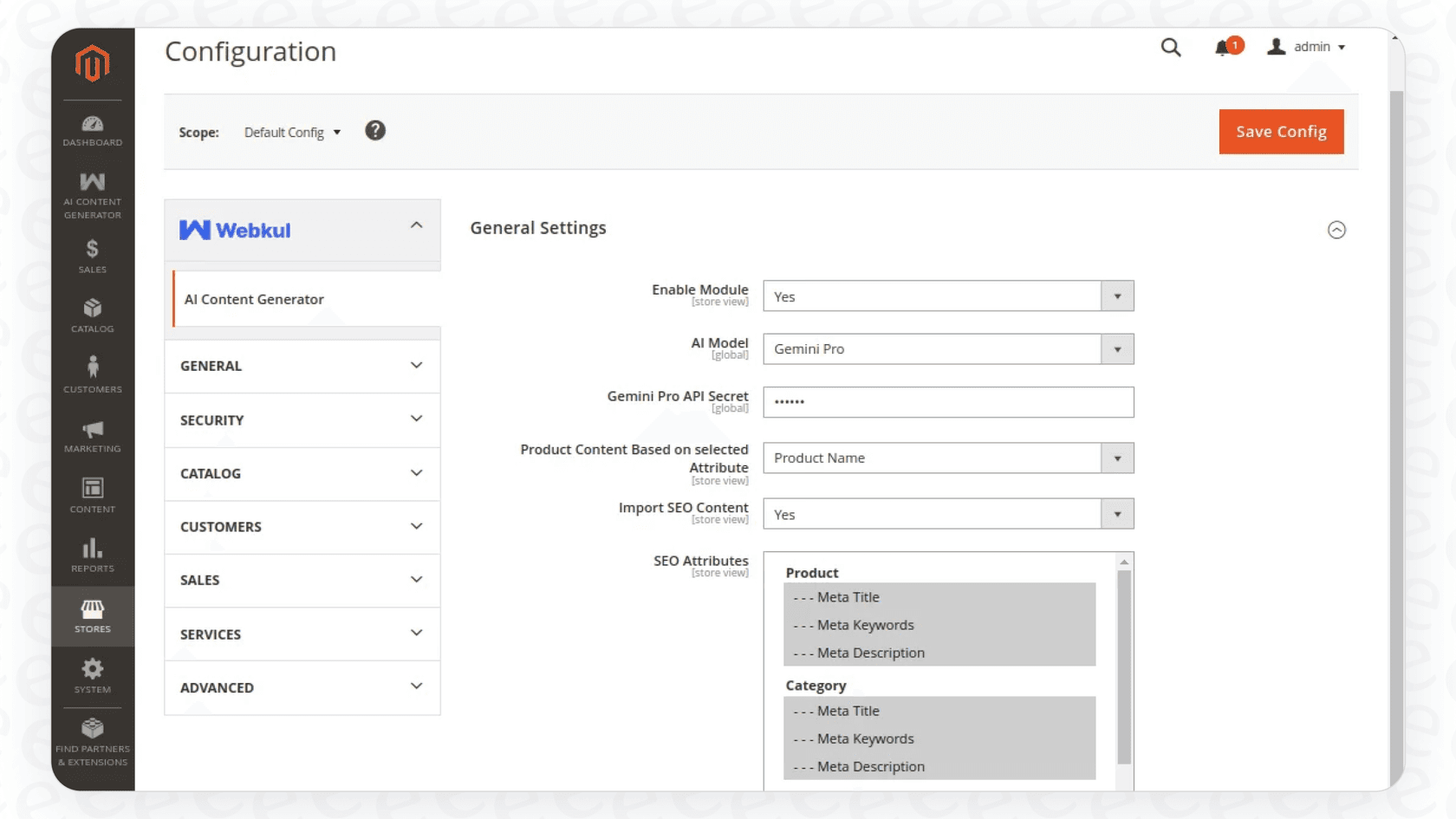Open the Scope Default Config selector
This screenshot has height=819, width=1456.
pos(291,132)
